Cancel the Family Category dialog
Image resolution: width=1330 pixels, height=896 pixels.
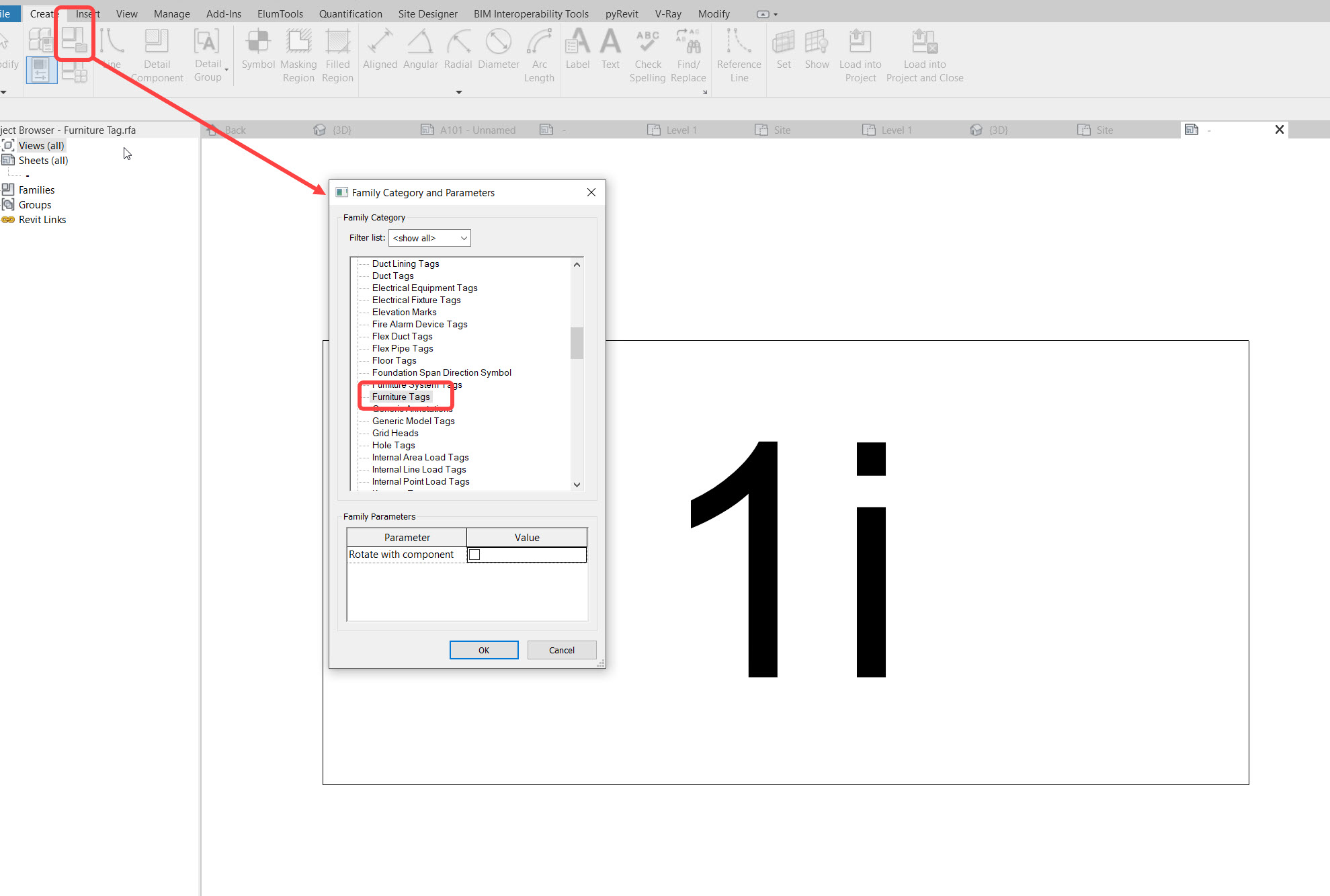(x=561, y=649)
